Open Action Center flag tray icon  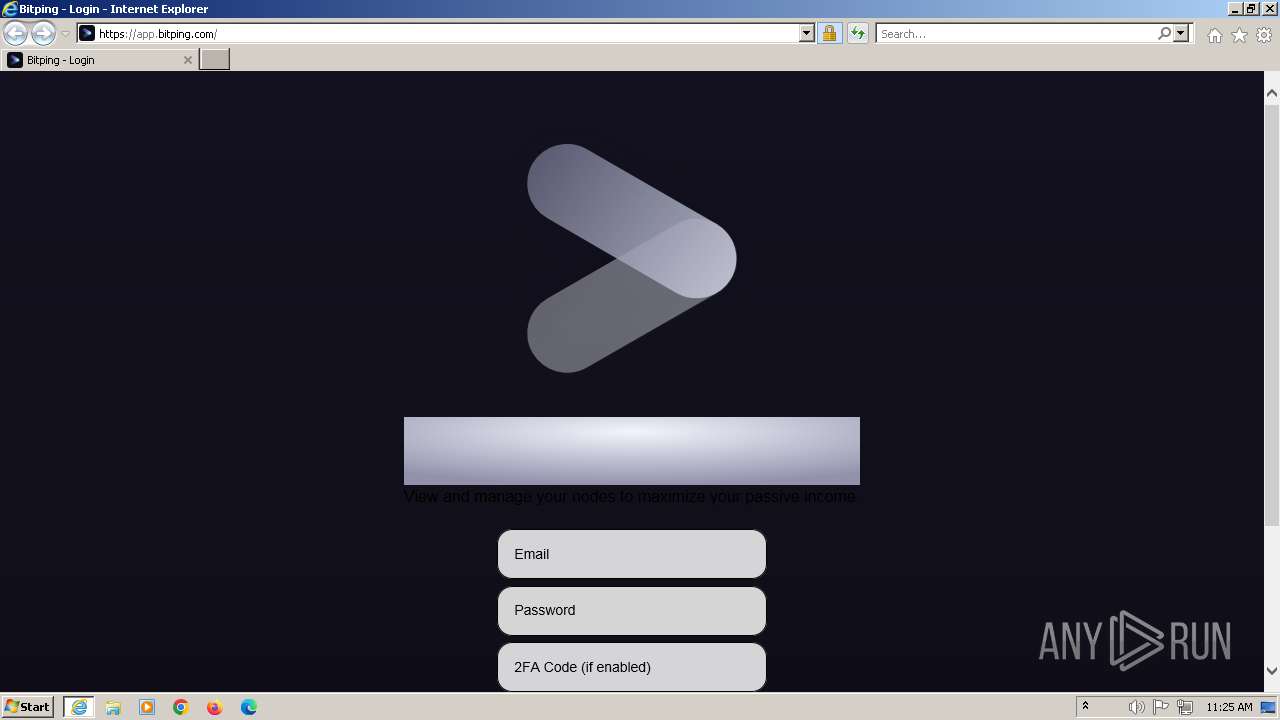click(1161, 707)
